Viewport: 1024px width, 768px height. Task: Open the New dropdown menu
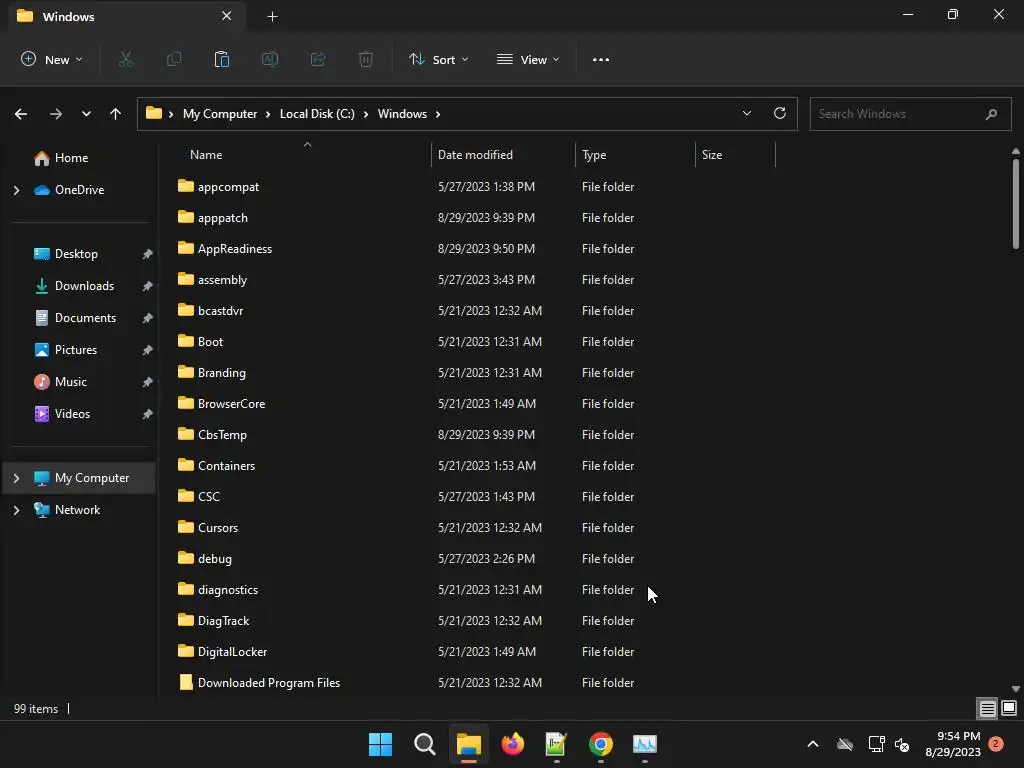pos(52,59)
